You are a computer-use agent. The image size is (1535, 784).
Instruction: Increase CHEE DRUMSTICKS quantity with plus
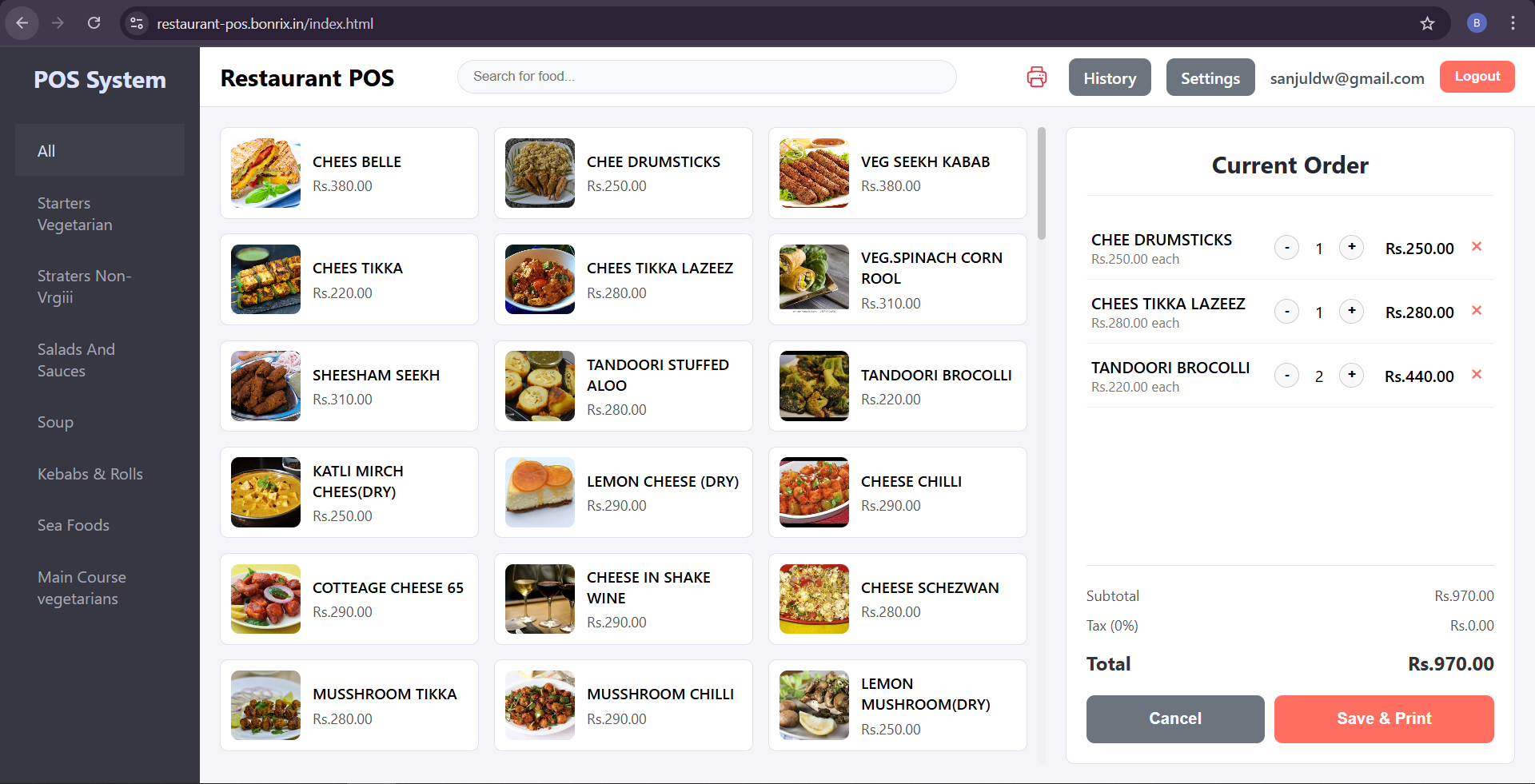(1351, 248)
